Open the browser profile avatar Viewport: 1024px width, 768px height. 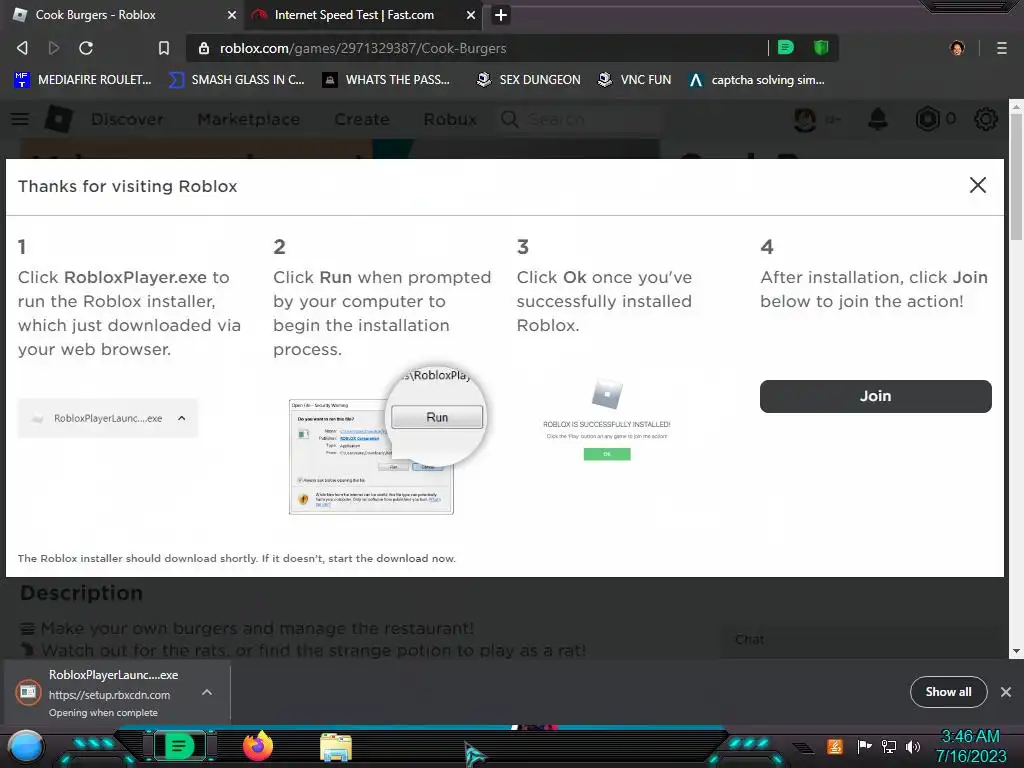point(957,48)
